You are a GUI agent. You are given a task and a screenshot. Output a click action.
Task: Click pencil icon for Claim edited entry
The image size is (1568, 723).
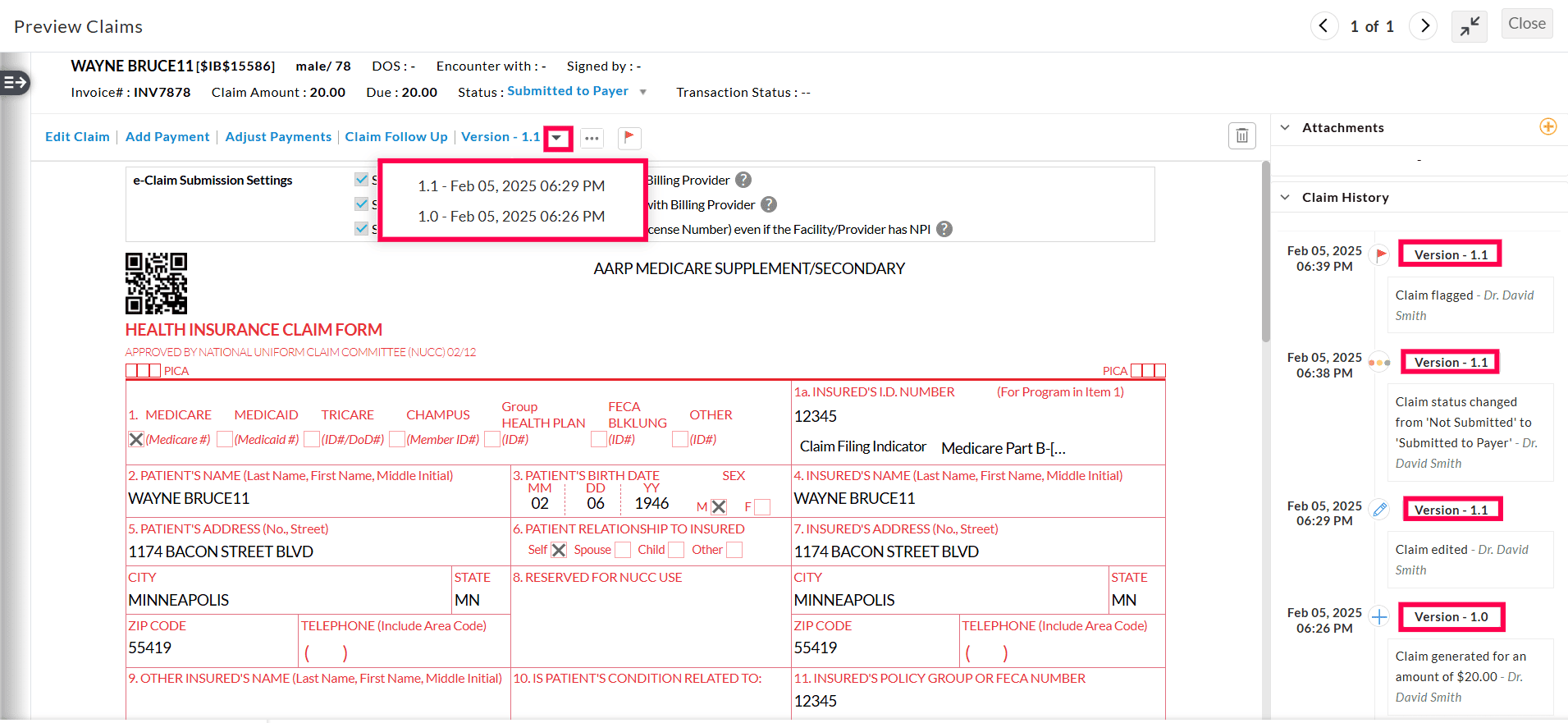(x=1380, y=510)
